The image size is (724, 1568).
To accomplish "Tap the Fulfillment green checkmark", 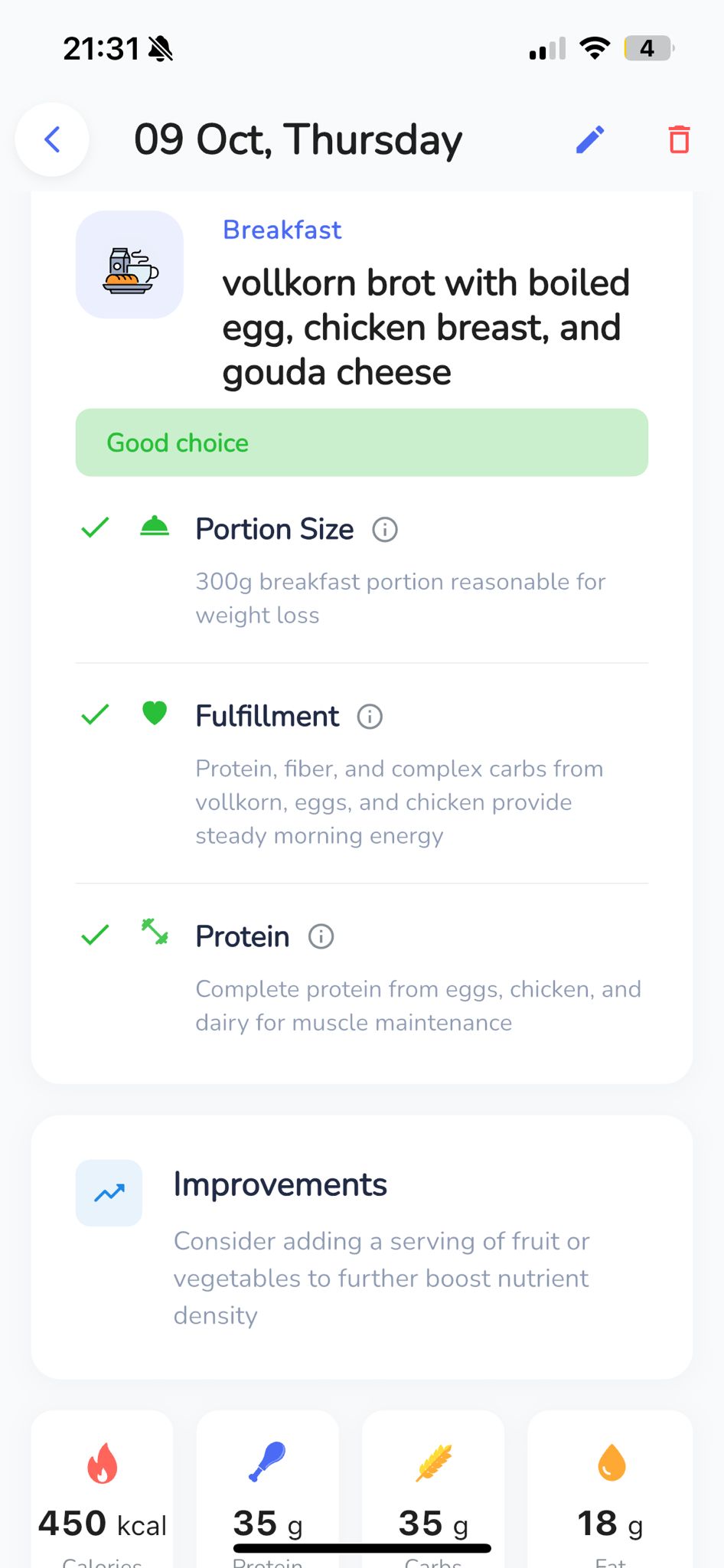I will pos(95,714).
